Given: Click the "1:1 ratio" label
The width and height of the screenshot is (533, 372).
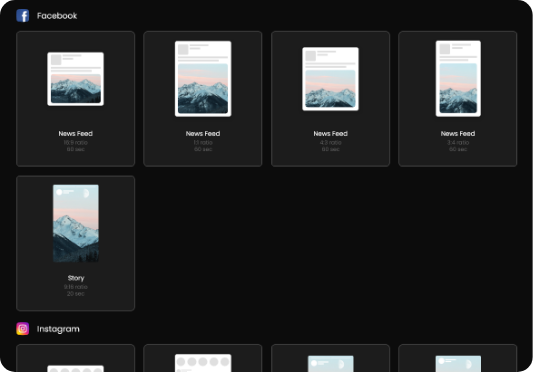Looking at the screenshot, I should tap(203, 142).
